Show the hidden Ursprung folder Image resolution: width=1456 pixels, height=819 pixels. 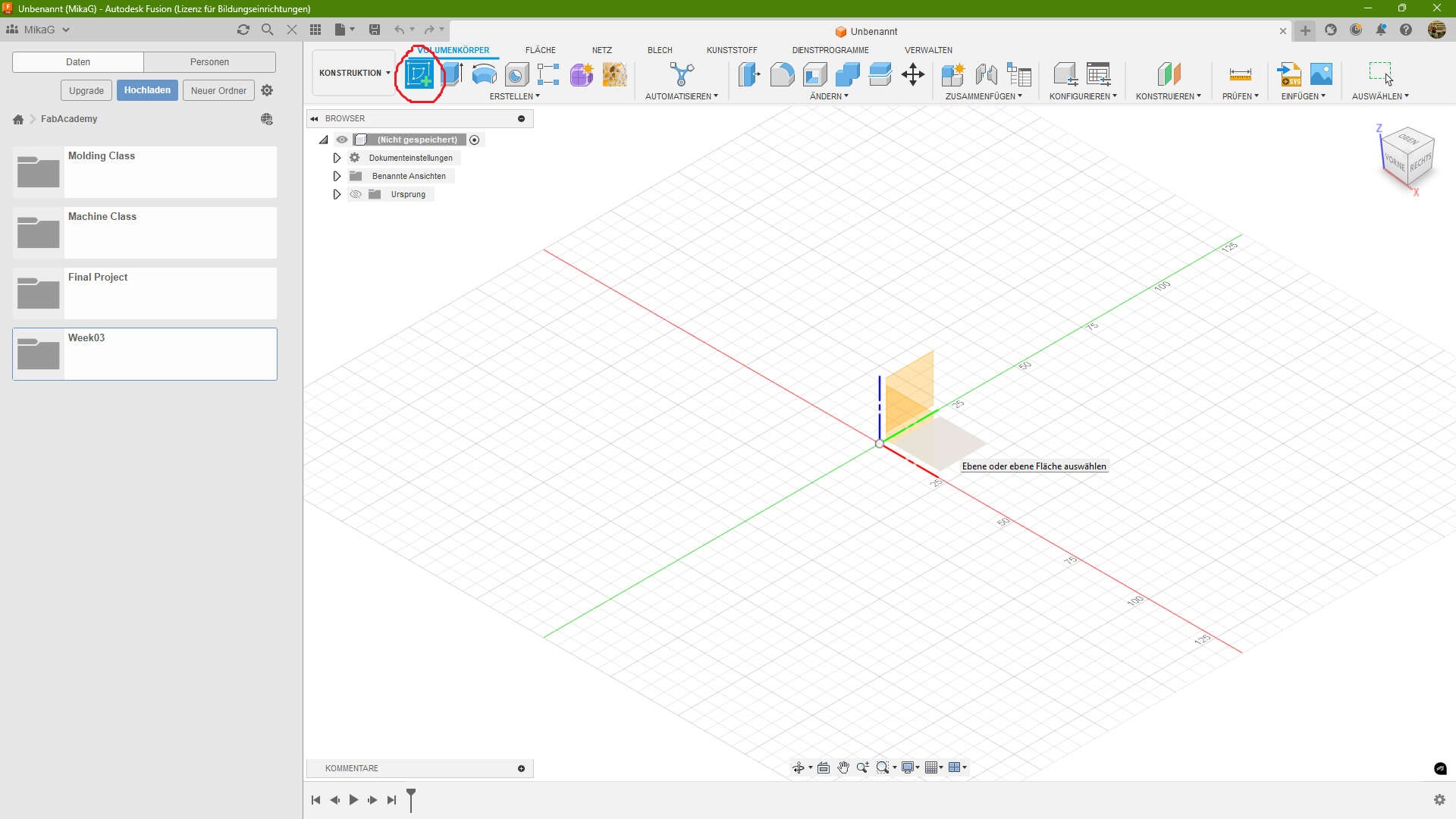[356, 194]
